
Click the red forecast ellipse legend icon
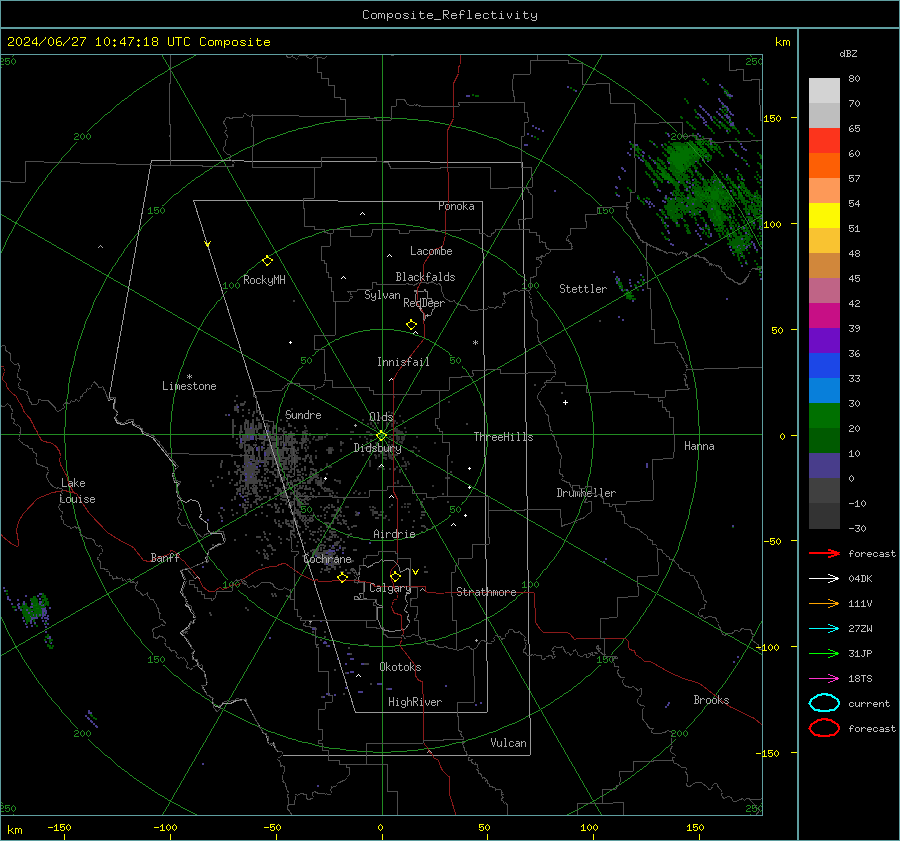tap(824, 728)
